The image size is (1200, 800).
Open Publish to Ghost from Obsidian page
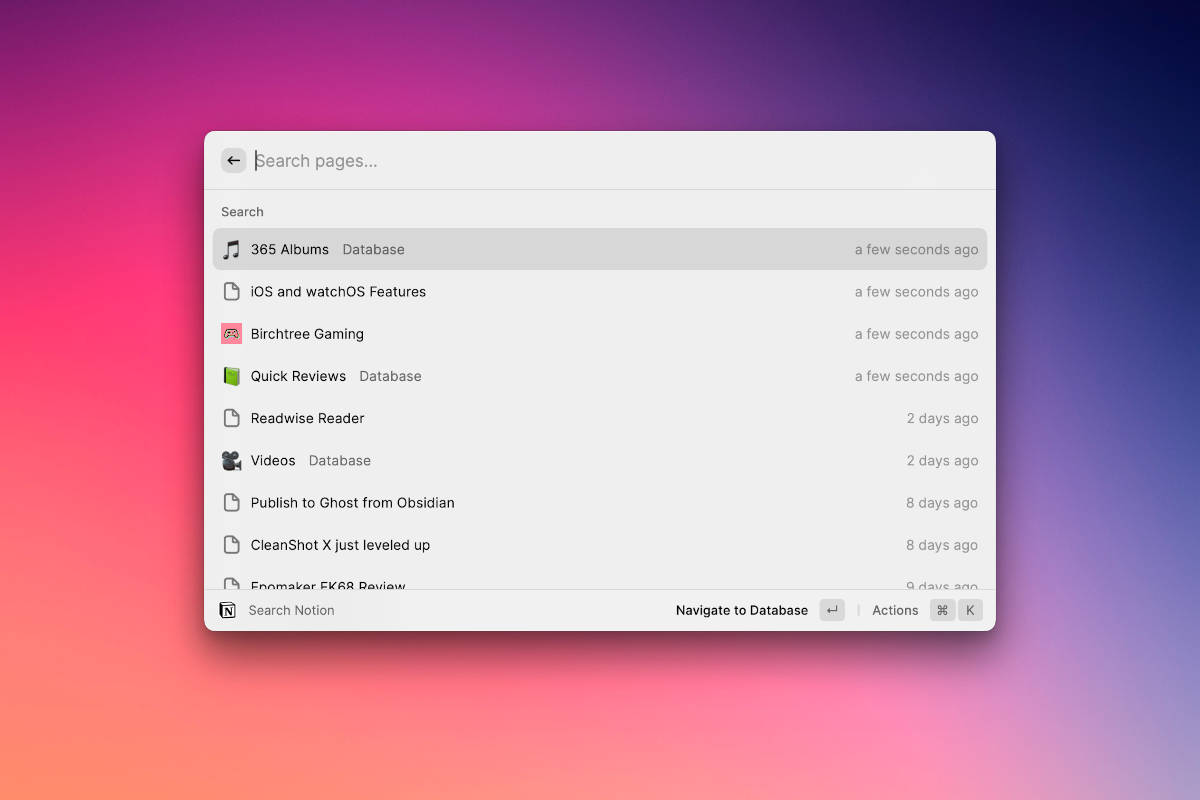point(600,503)
